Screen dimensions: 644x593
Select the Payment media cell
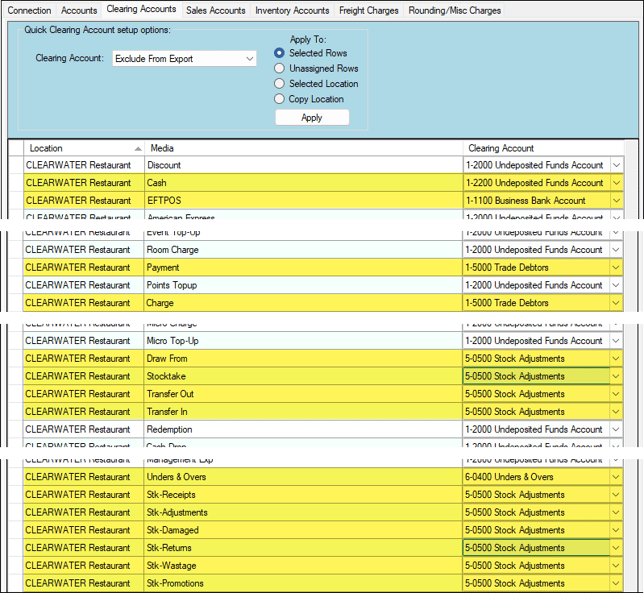click(x=303, y=267)
